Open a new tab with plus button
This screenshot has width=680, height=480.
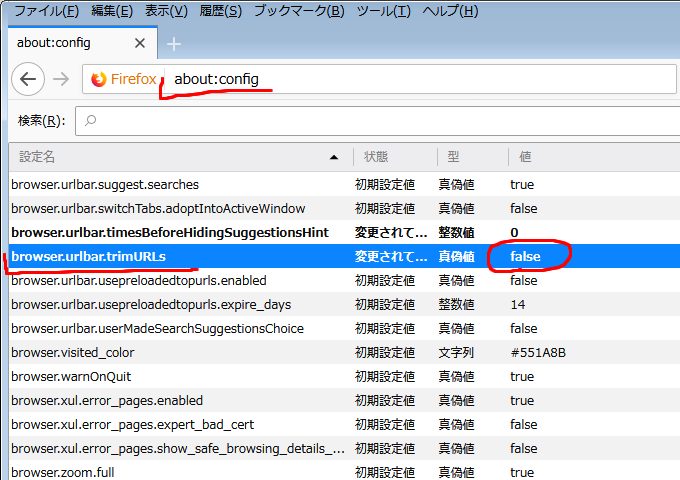click(174, 44)
